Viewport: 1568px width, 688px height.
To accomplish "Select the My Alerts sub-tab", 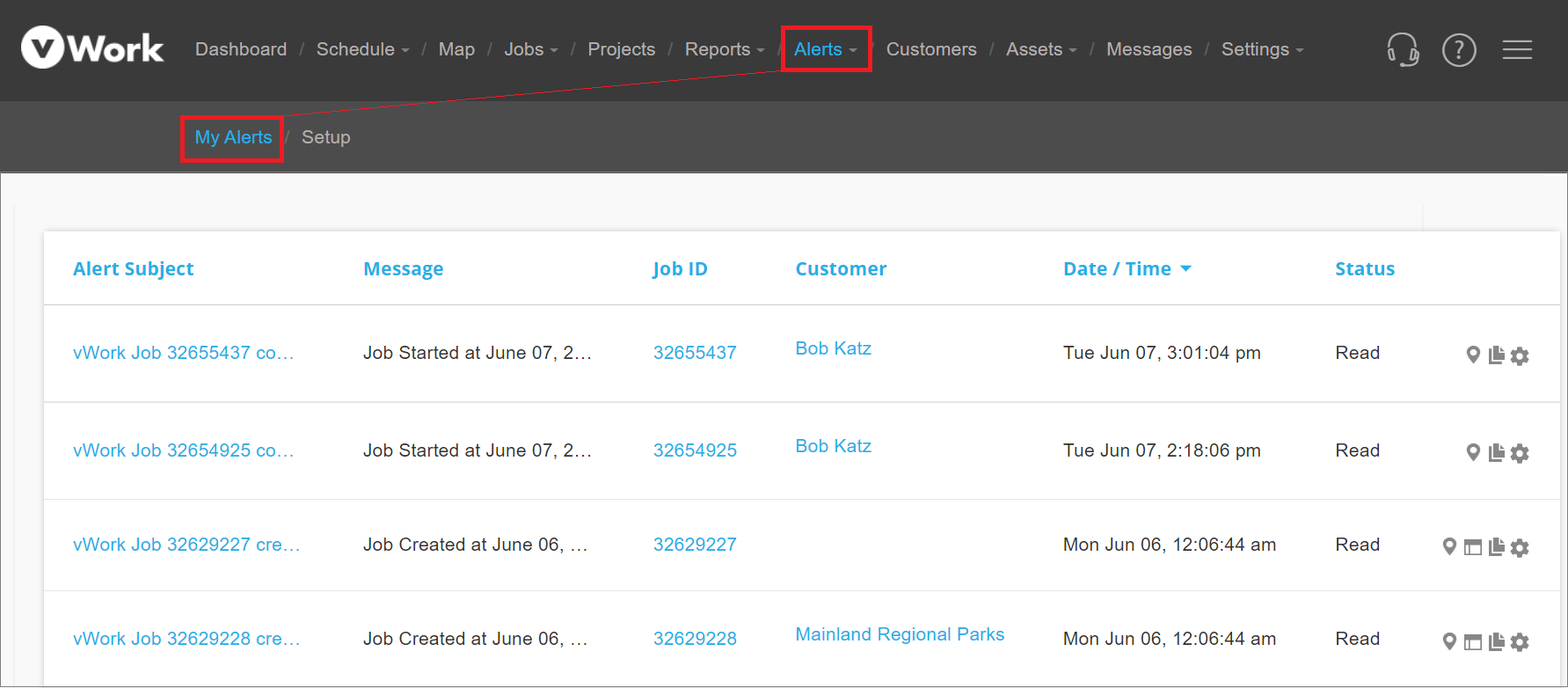I will pyautogui.click(x=233, y=137).
